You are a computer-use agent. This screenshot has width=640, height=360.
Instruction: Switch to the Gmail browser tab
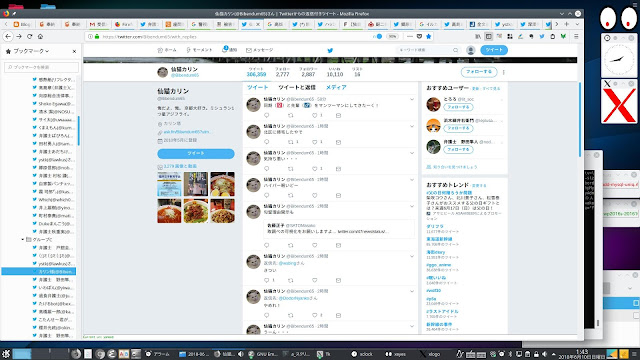click(98, 24)
